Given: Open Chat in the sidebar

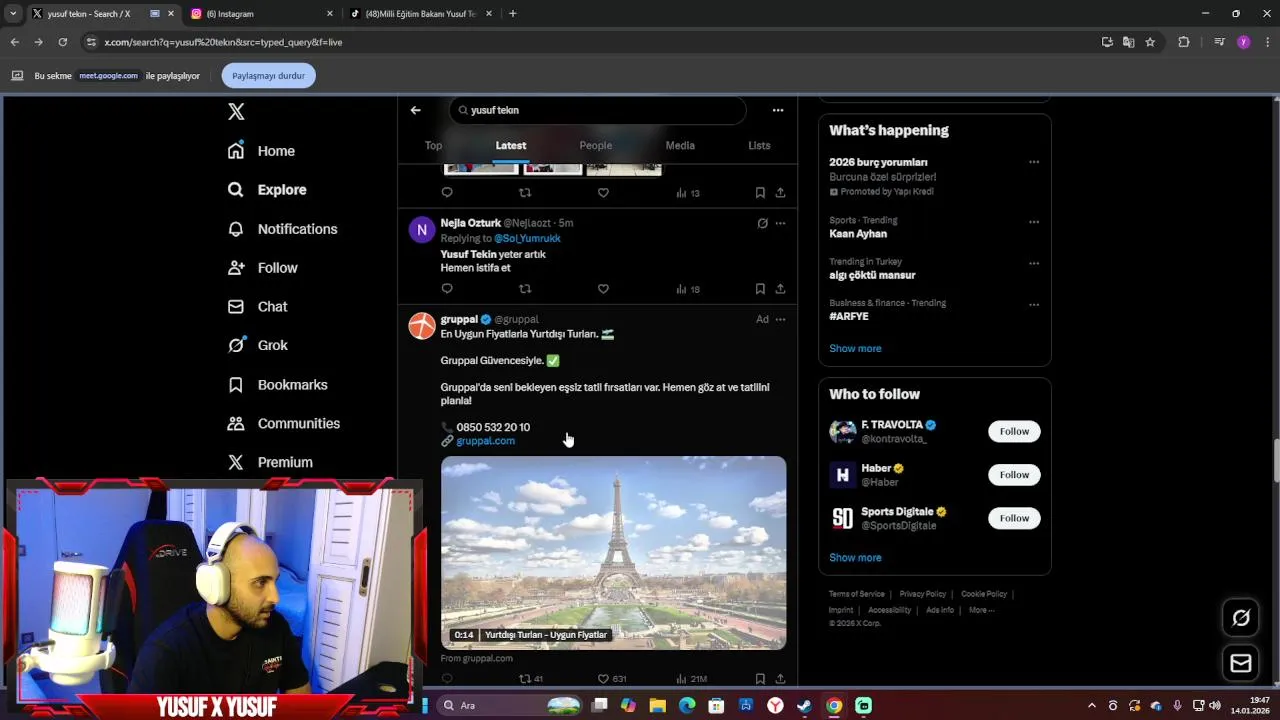Looking at the screenshot, I should click(x=257, y=307).
